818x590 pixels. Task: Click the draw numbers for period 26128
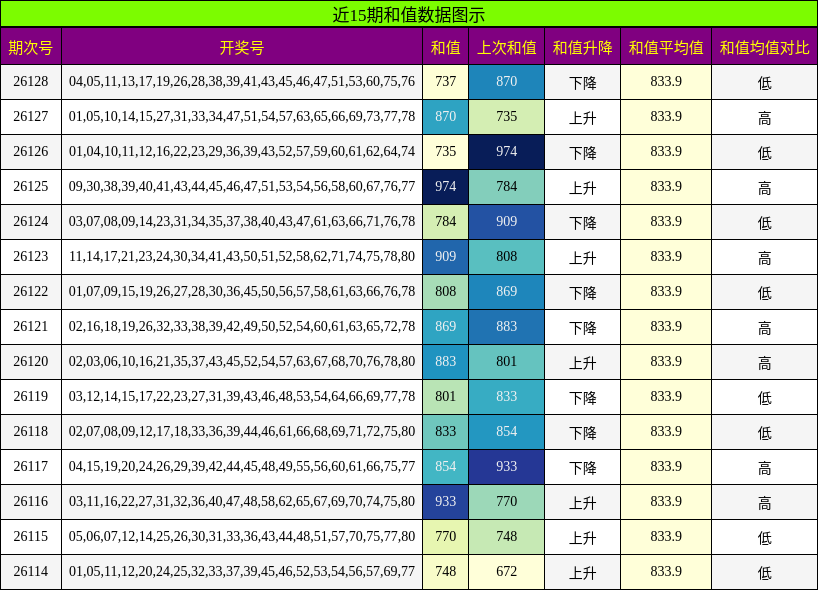[242, 81]
